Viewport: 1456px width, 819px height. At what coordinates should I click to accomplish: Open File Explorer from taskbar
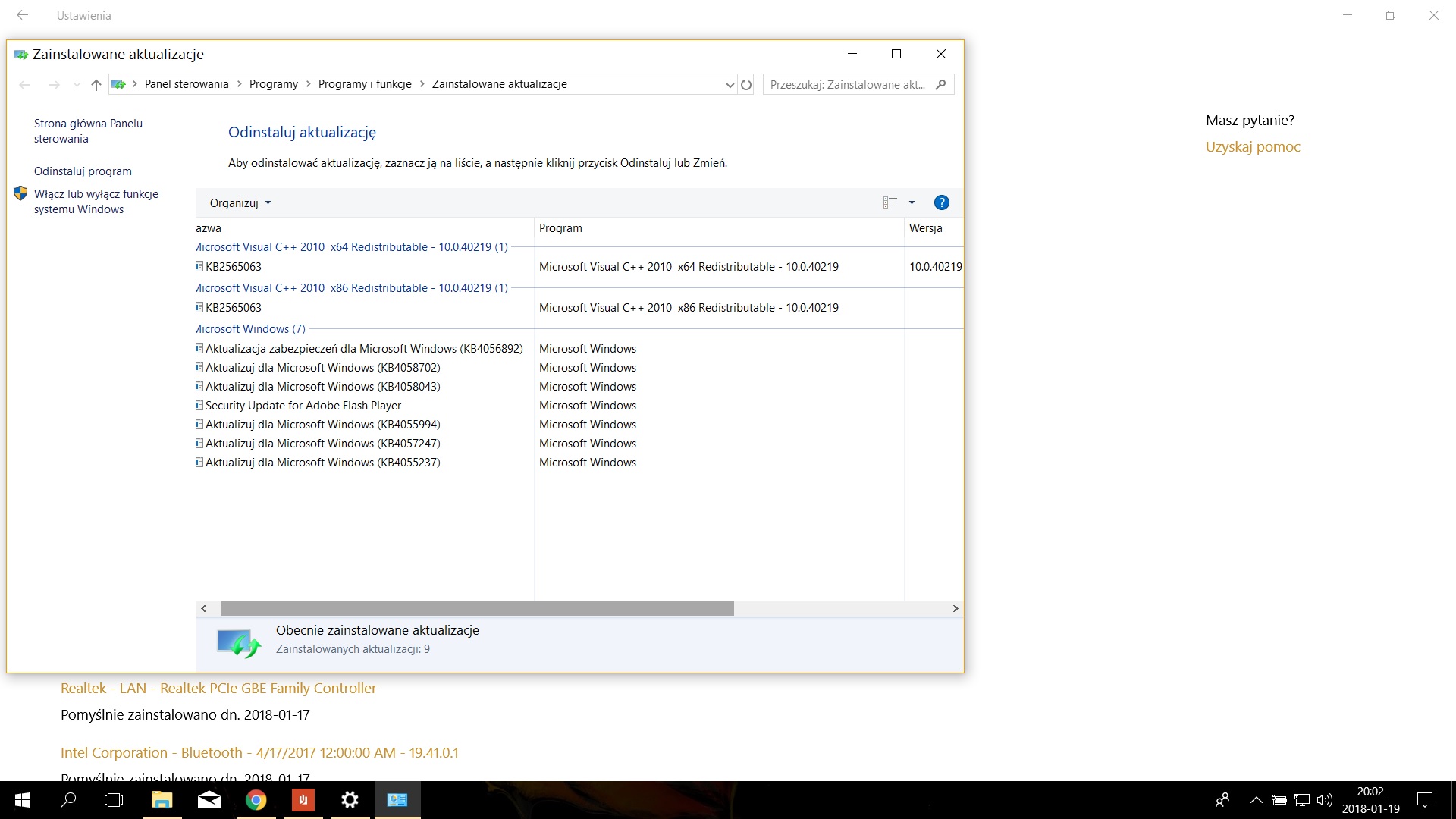point(162,800)
